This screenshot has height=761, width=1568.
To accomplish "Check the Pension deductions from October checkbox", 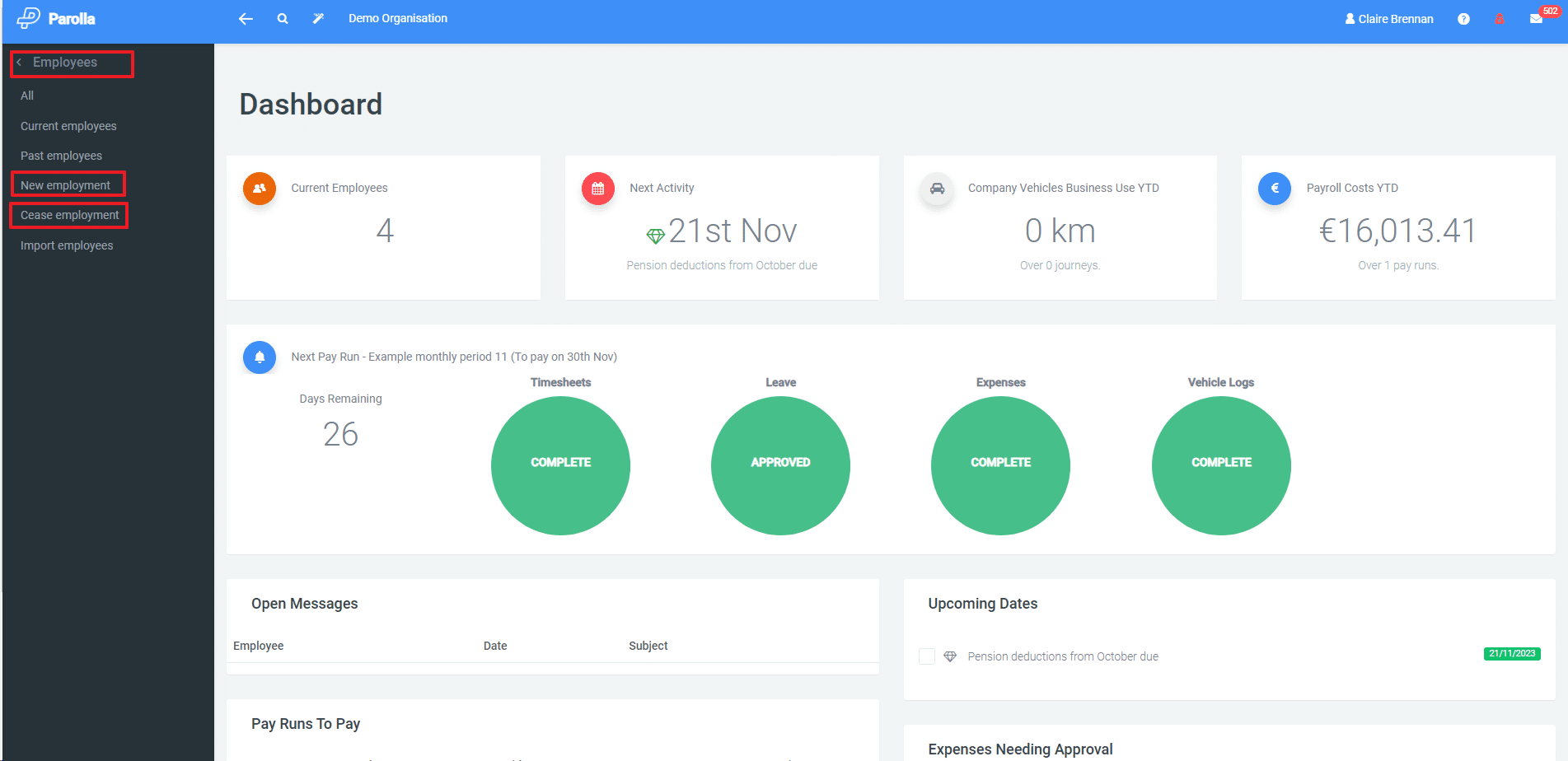I will coord(927,656).
